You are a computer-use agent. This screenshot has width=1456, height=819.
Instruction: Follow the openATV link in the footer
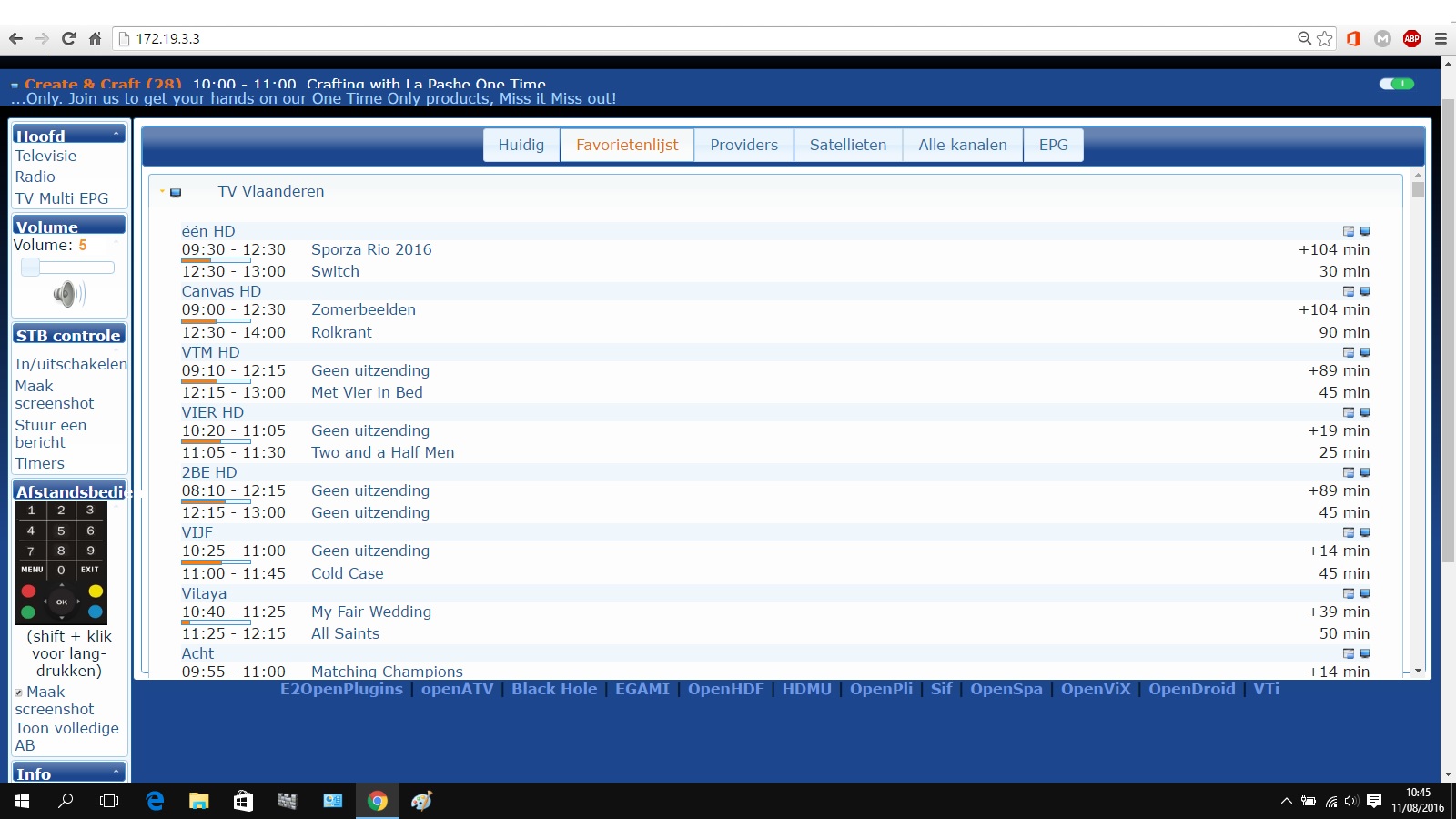(x=457, y=689)
